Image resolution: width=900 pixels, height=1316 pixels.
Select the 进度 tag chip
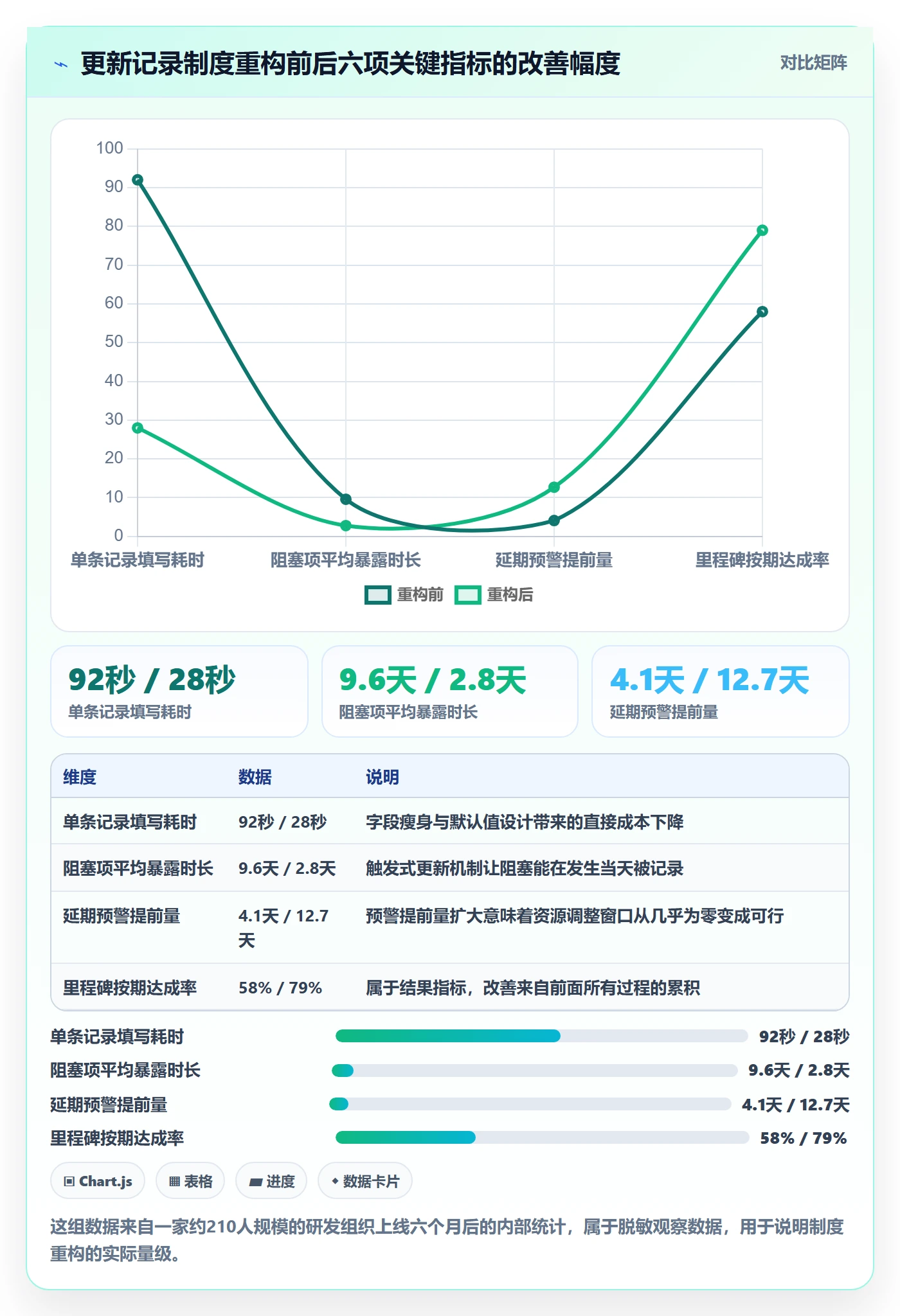[271, 1181]
